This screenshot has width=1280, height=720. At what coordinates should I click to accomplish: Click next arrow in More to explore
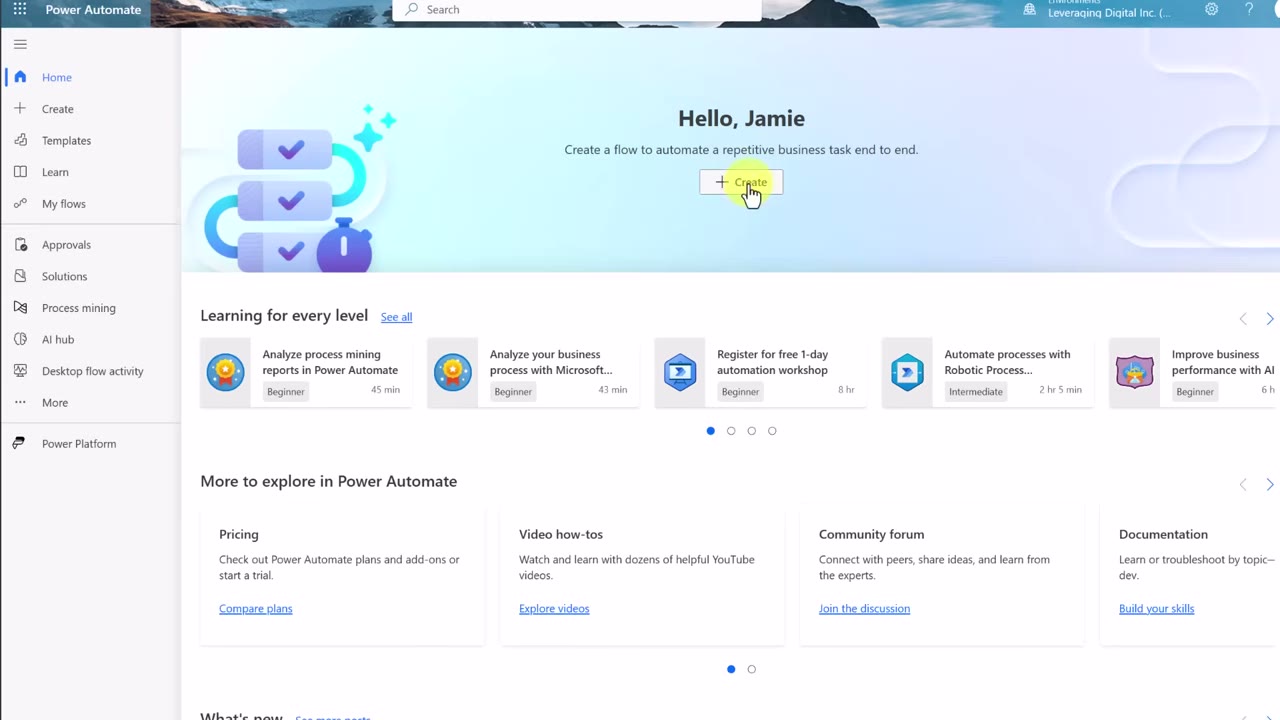[1270, 484]
